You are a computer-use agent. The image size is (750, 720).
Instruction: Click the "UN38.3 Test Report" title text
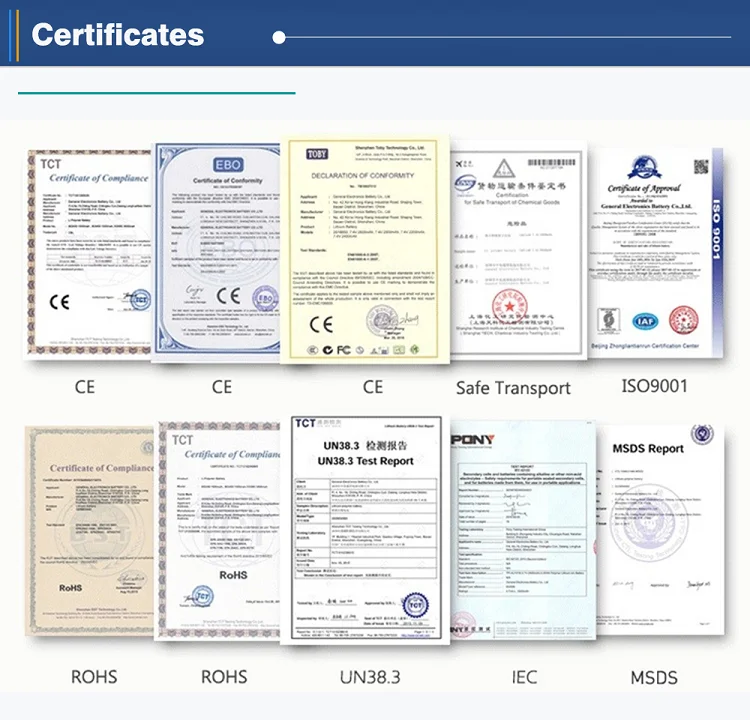[365, 461]
